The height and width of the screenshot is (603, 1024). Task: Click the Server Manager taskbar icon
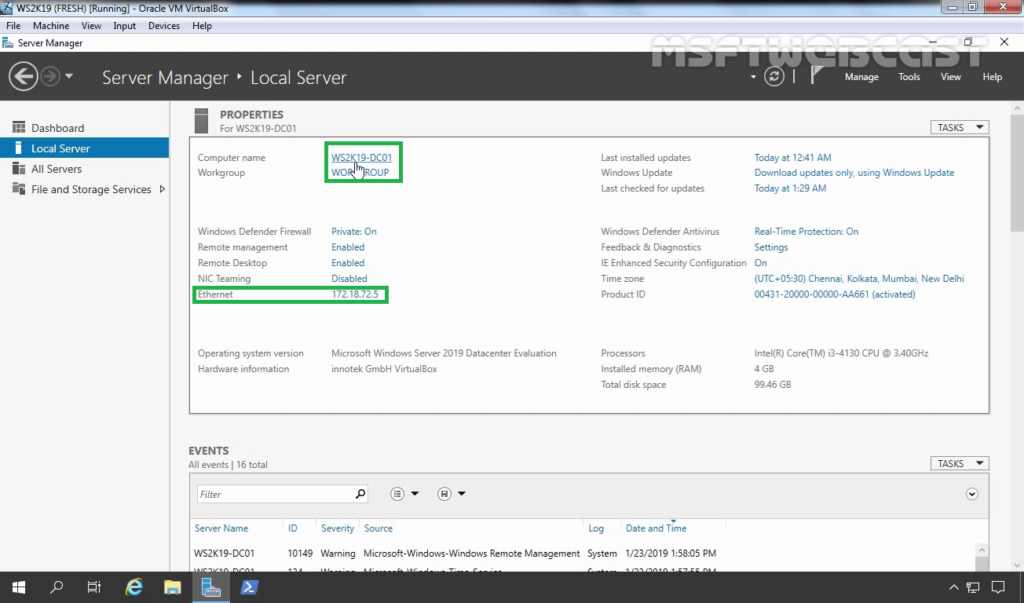coord(210,587)
